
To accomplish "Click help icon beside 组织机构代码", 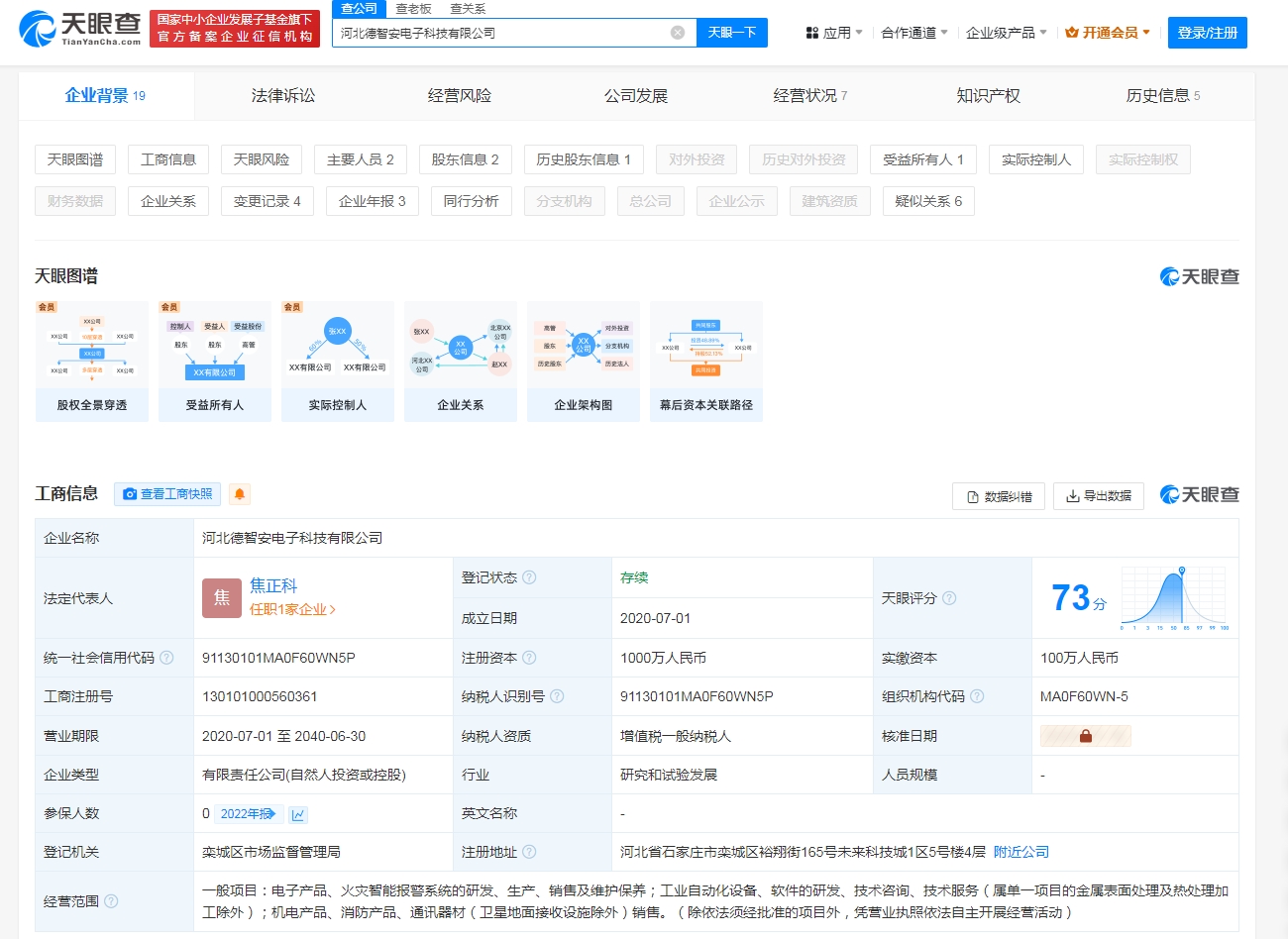I will [977, 696].
